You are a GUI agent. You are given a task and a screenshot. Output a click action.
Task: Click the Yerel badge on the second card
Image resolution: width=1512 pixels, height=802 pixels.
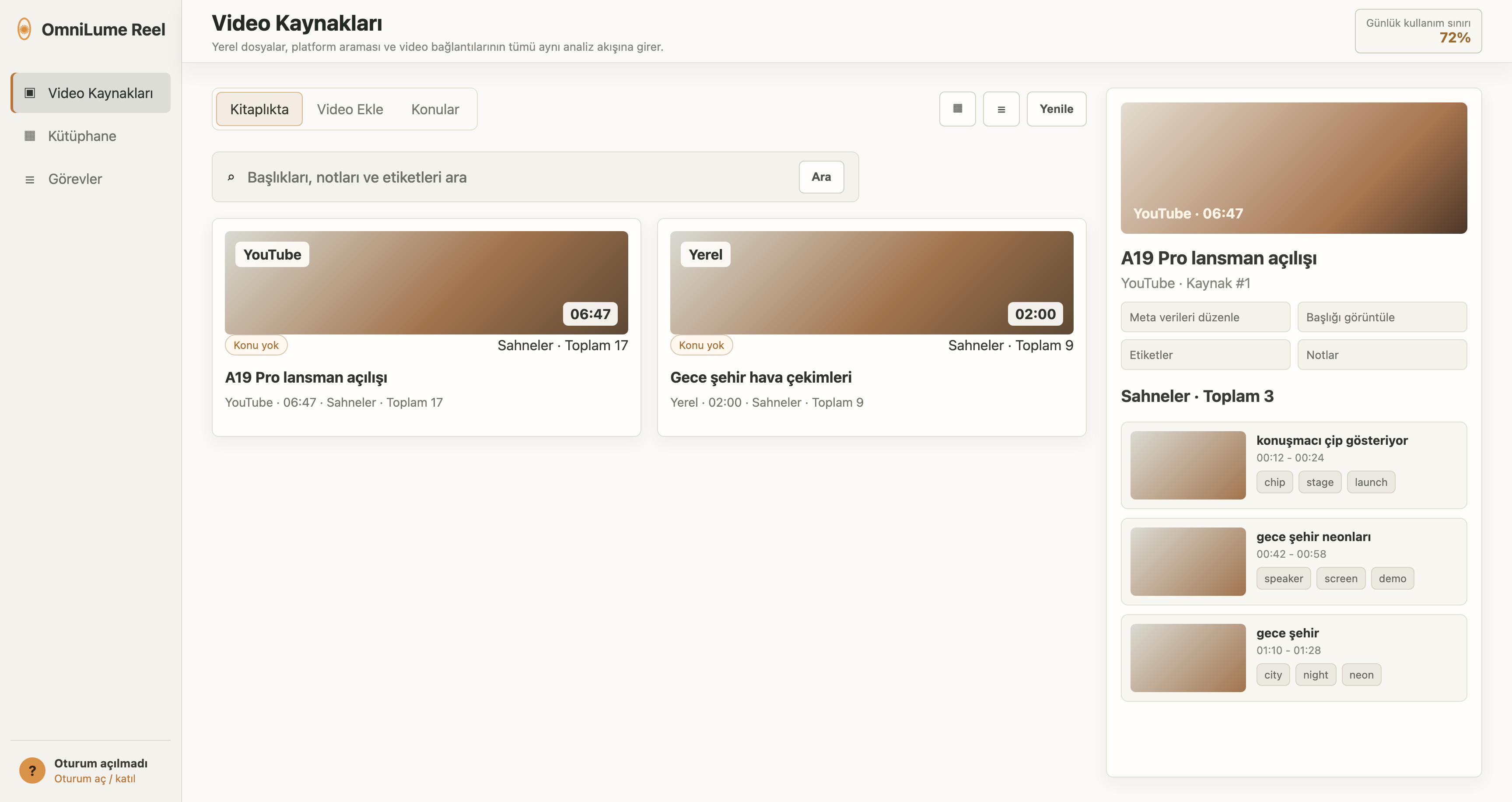pos(706,254)
